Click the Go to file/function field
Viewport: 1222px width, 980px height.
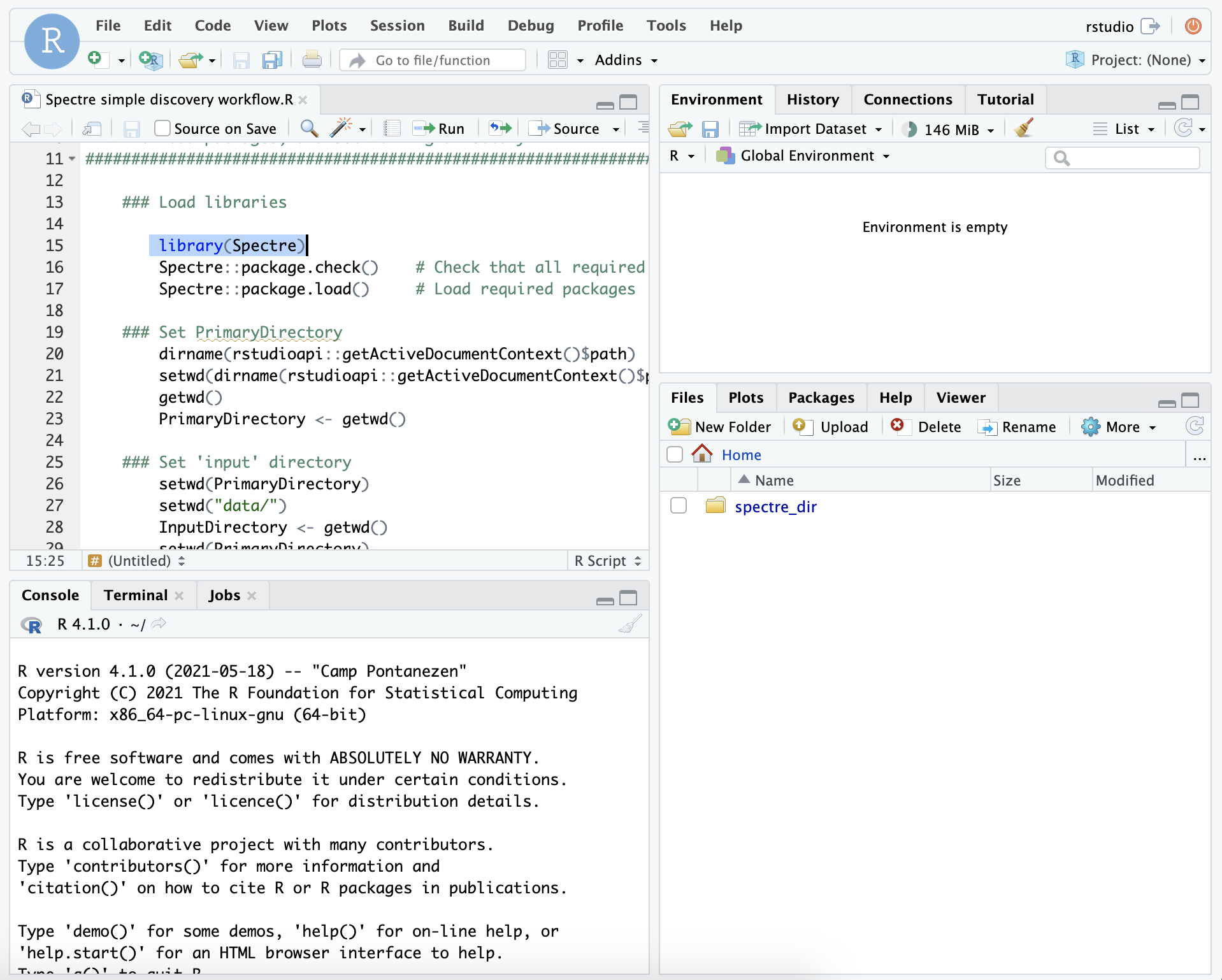click(x=433, y=60)
